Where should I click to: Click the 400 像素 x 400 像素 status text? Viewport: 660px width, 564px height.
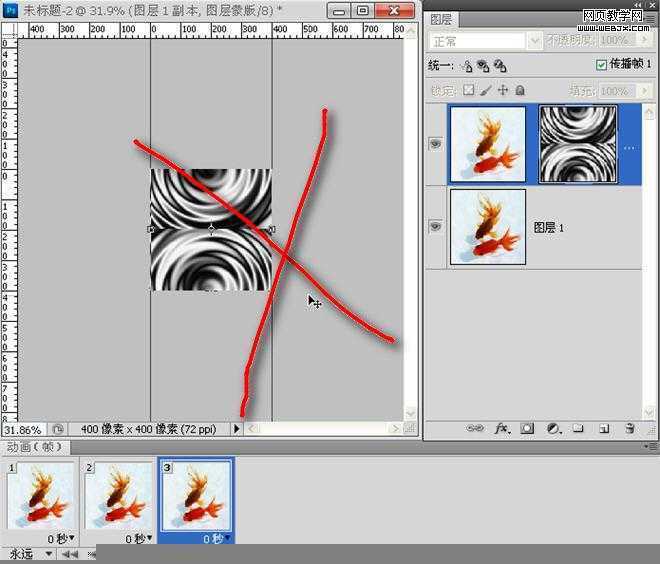[x=149, y=429]
